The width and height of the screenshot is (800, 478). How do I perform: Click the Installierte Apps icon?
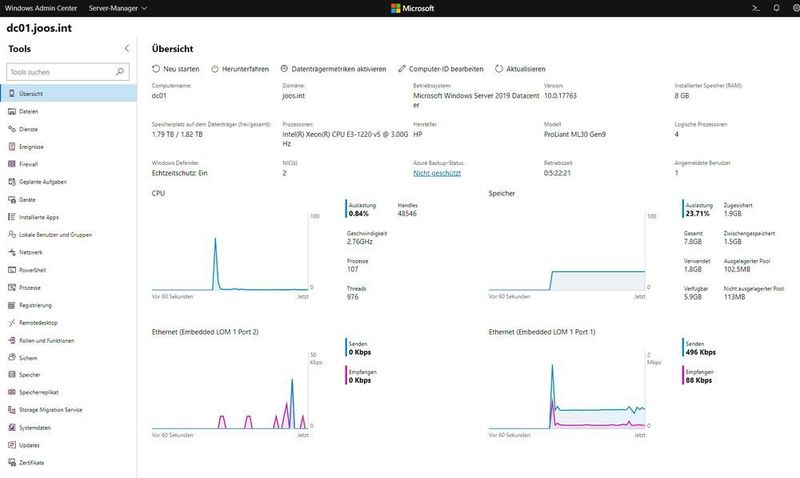tap(12, 217)
